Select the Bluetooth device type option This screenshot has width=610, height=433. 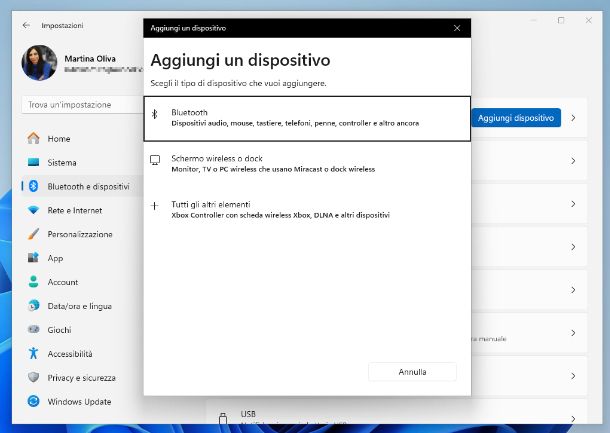[x=307, y=118]
